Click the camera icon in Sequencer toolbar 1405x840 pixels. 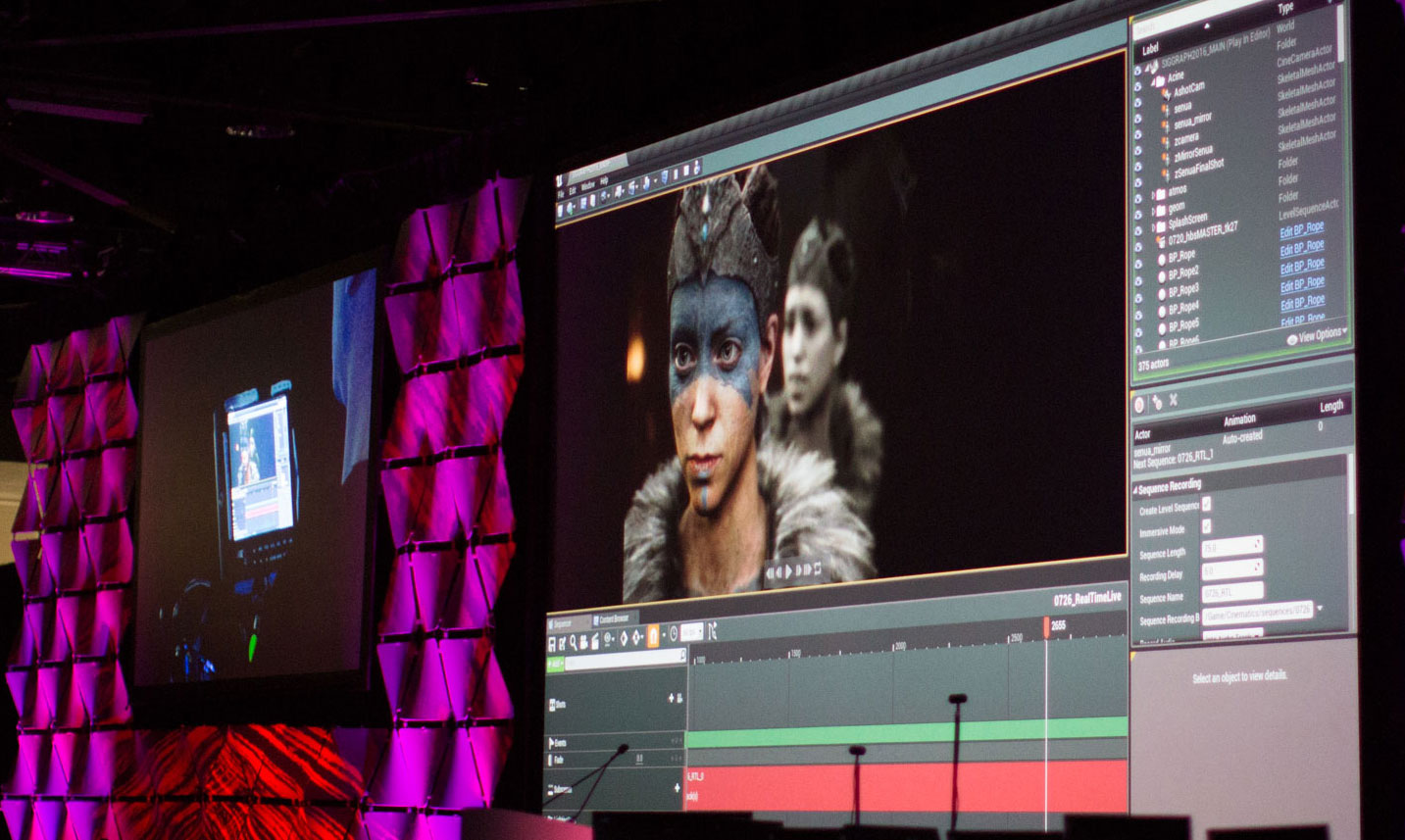pyautogui.click(x=583, y=643)
